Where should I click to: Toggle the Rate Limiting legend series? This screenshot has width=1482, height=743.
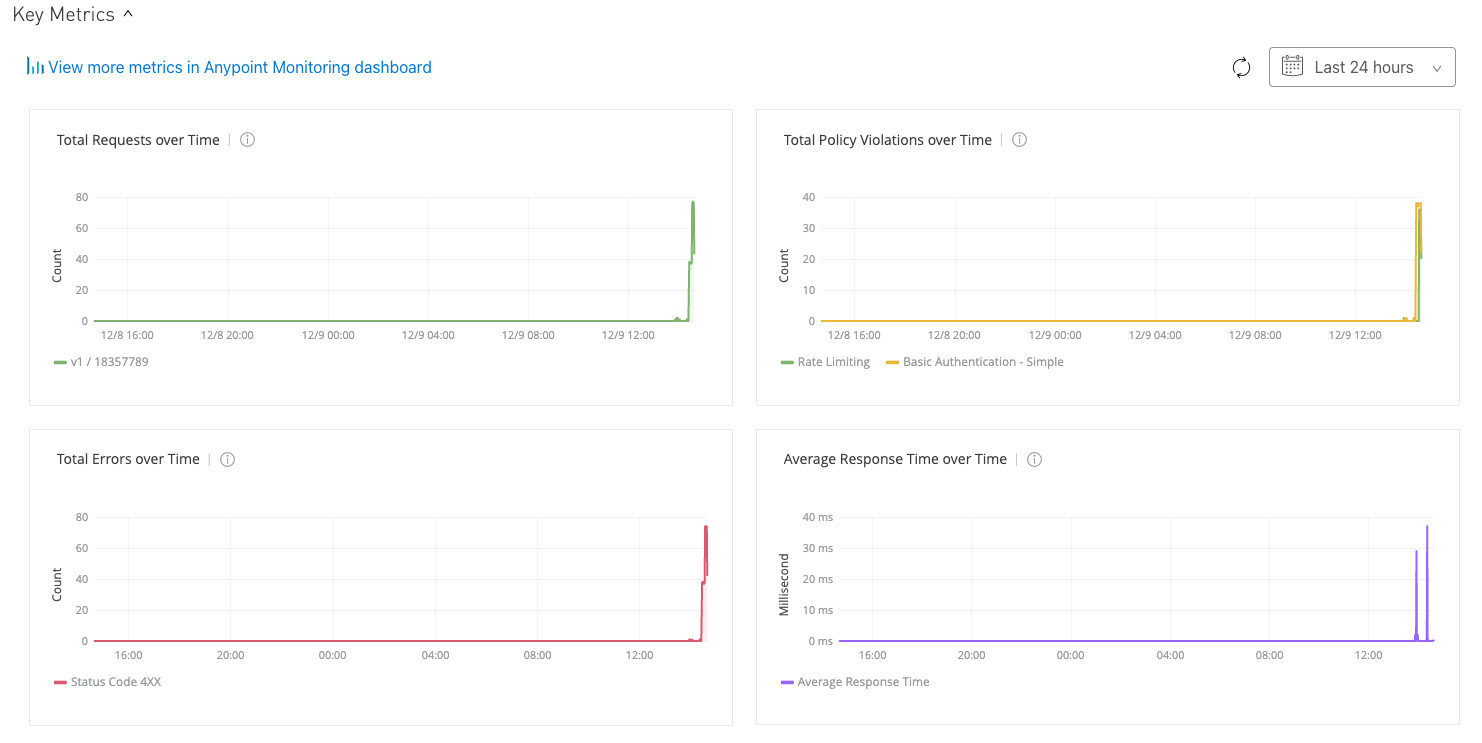(x=825, y=362)
